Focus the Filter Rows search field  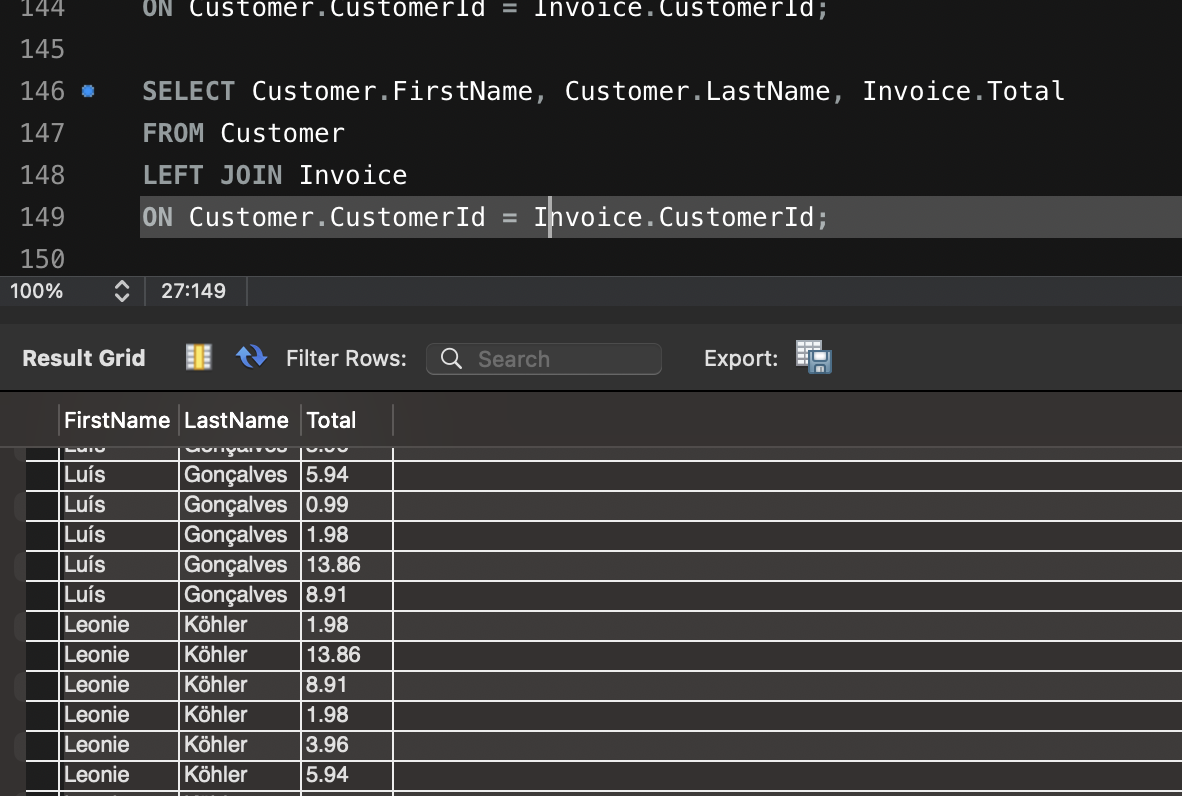tap(544, 359)
